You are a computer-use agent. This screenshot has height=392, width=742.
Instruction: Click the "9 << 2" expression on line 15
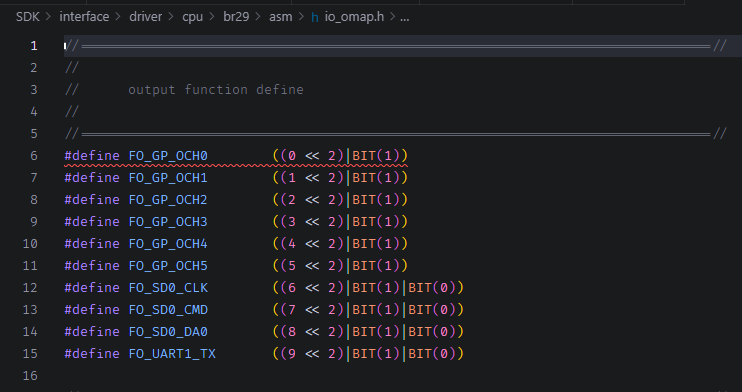[312, 354]
